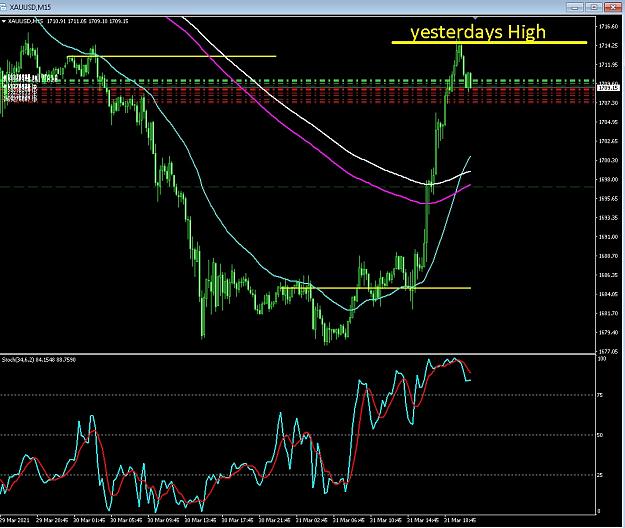Viewport: 625px width, 528px height.
Task: Click the 30 Mar 01:45 time axis label
Action: click(89, 520)
